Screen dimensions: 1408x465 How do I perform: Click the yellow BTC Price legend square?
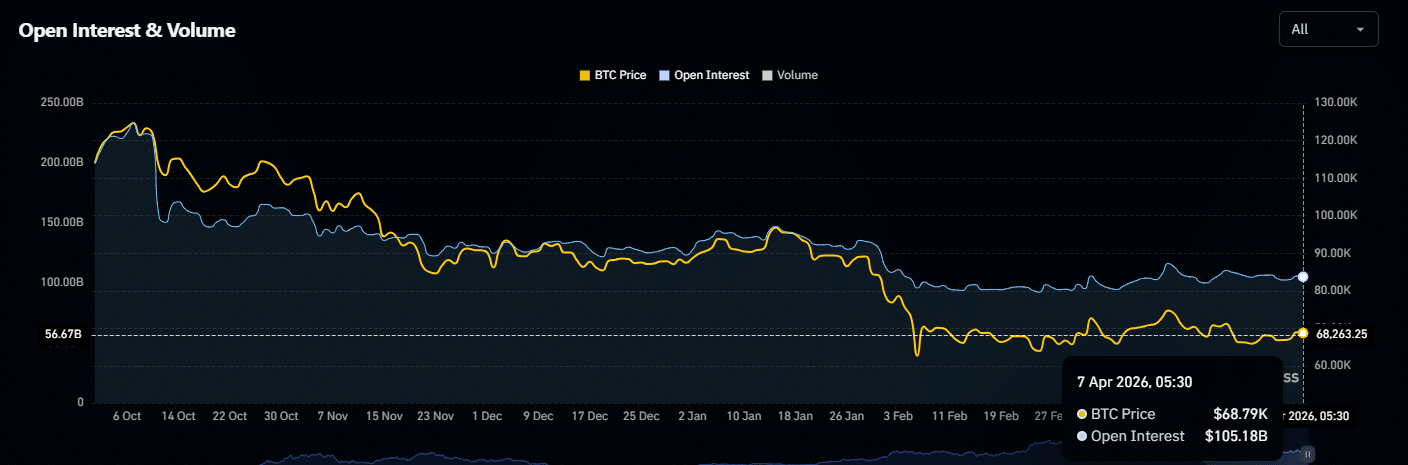[x=585, y=75]
